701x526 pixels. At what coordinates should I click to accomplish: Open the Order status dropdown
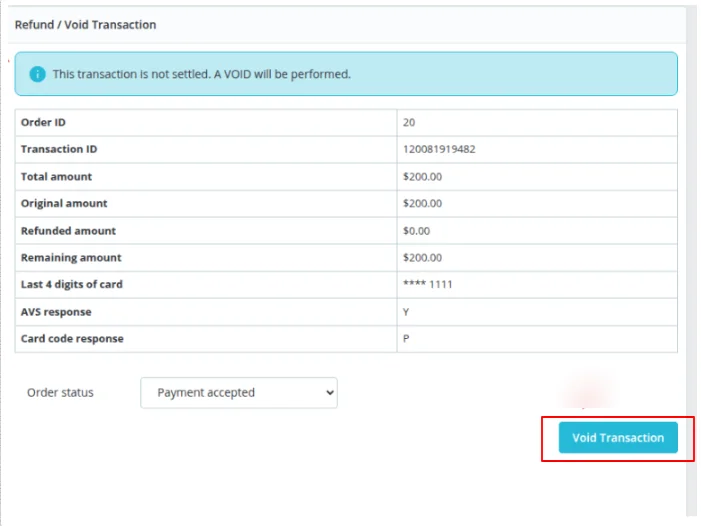click(239, 393)
